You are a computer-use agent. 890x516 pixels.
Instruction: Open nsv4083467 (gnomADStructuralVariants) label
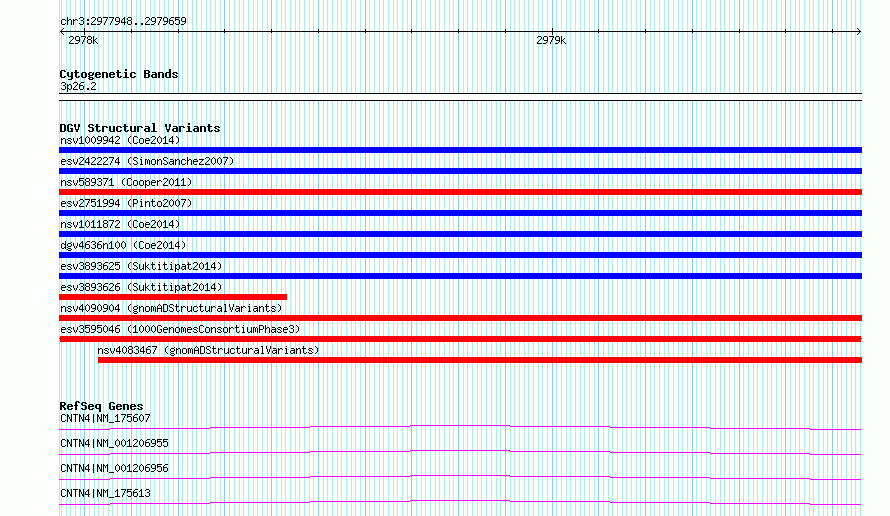(x=208, y=350)
